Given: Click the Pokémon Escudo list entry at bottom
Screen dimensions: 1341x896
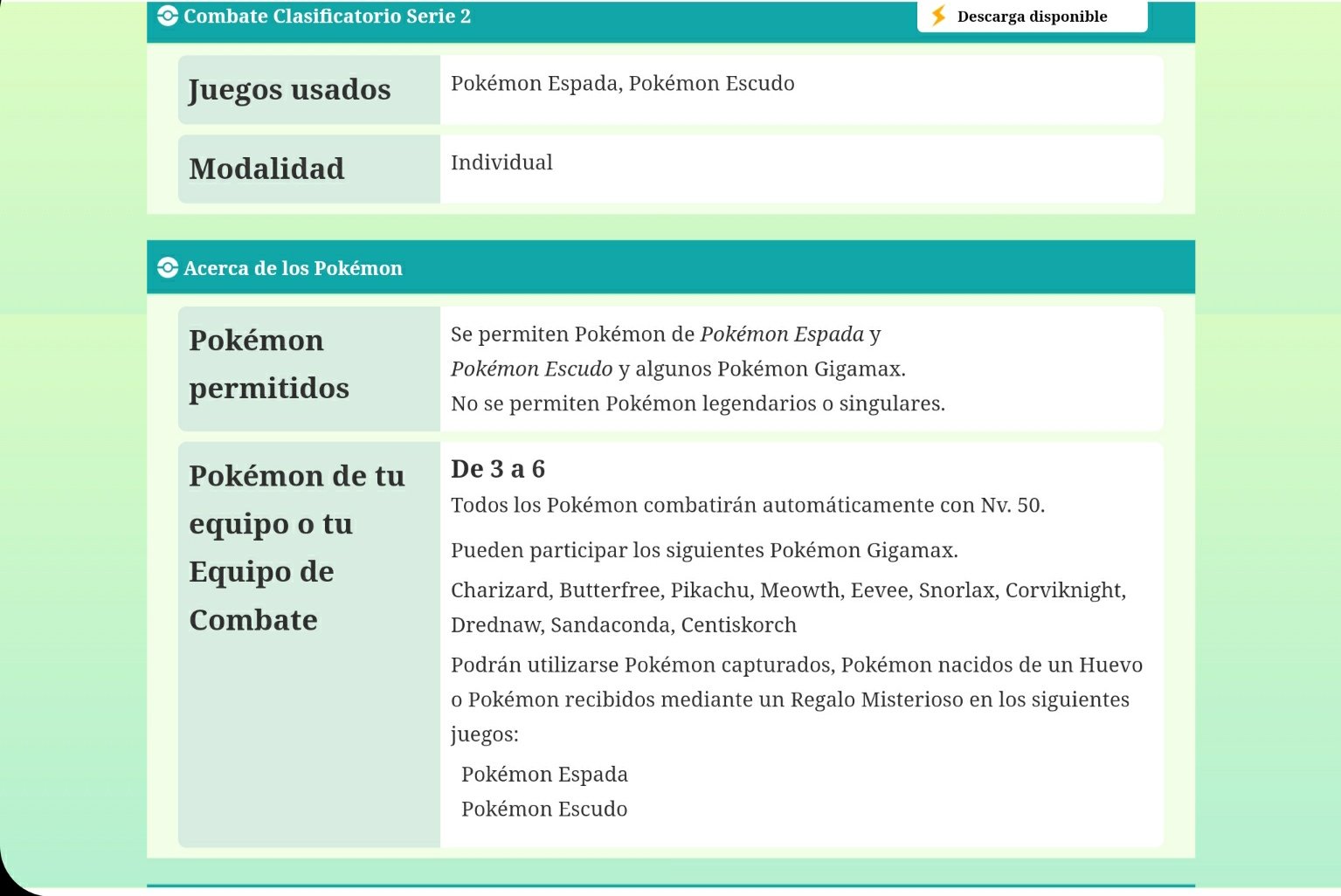Looking at the screenshot, I should coord(544,810).
